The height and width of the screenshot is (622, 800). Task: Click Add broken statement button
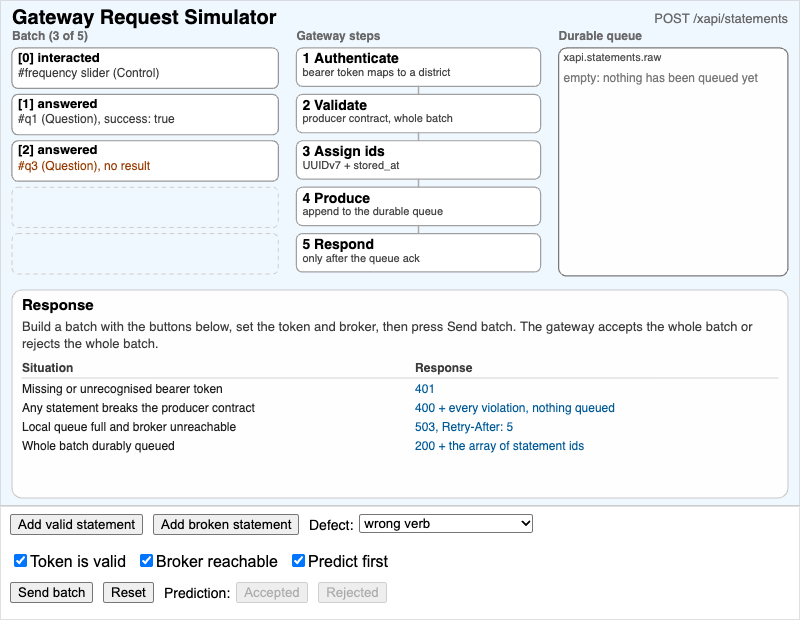226,524
